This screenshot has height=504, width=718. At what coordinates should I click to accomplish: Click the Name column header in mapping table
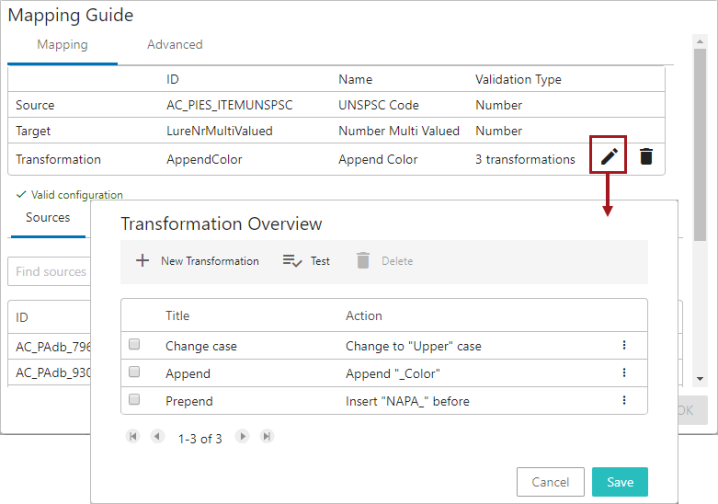pyautogui.click(x=355, y=80)
